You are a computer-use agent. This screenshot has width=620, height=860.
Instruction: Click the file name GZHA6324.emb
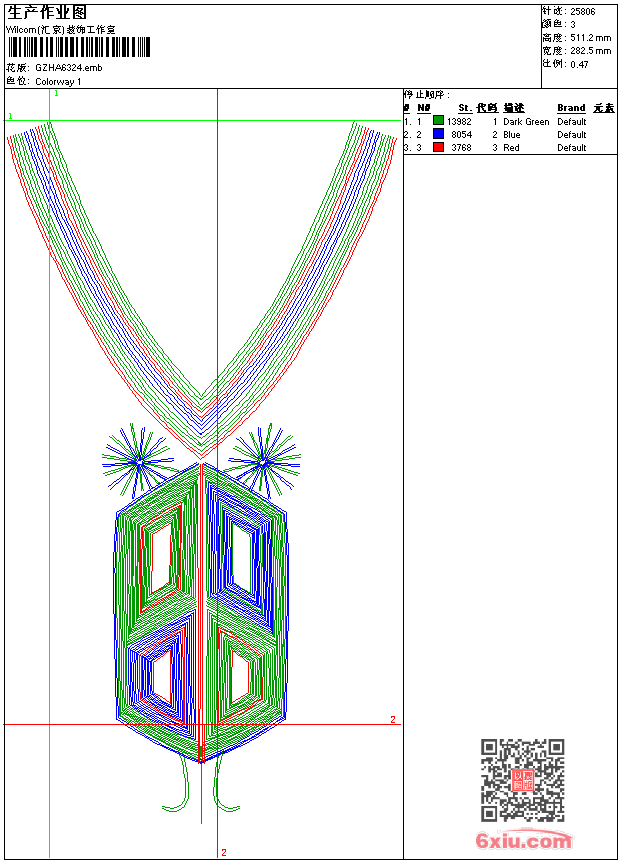[x=69, y=68]
